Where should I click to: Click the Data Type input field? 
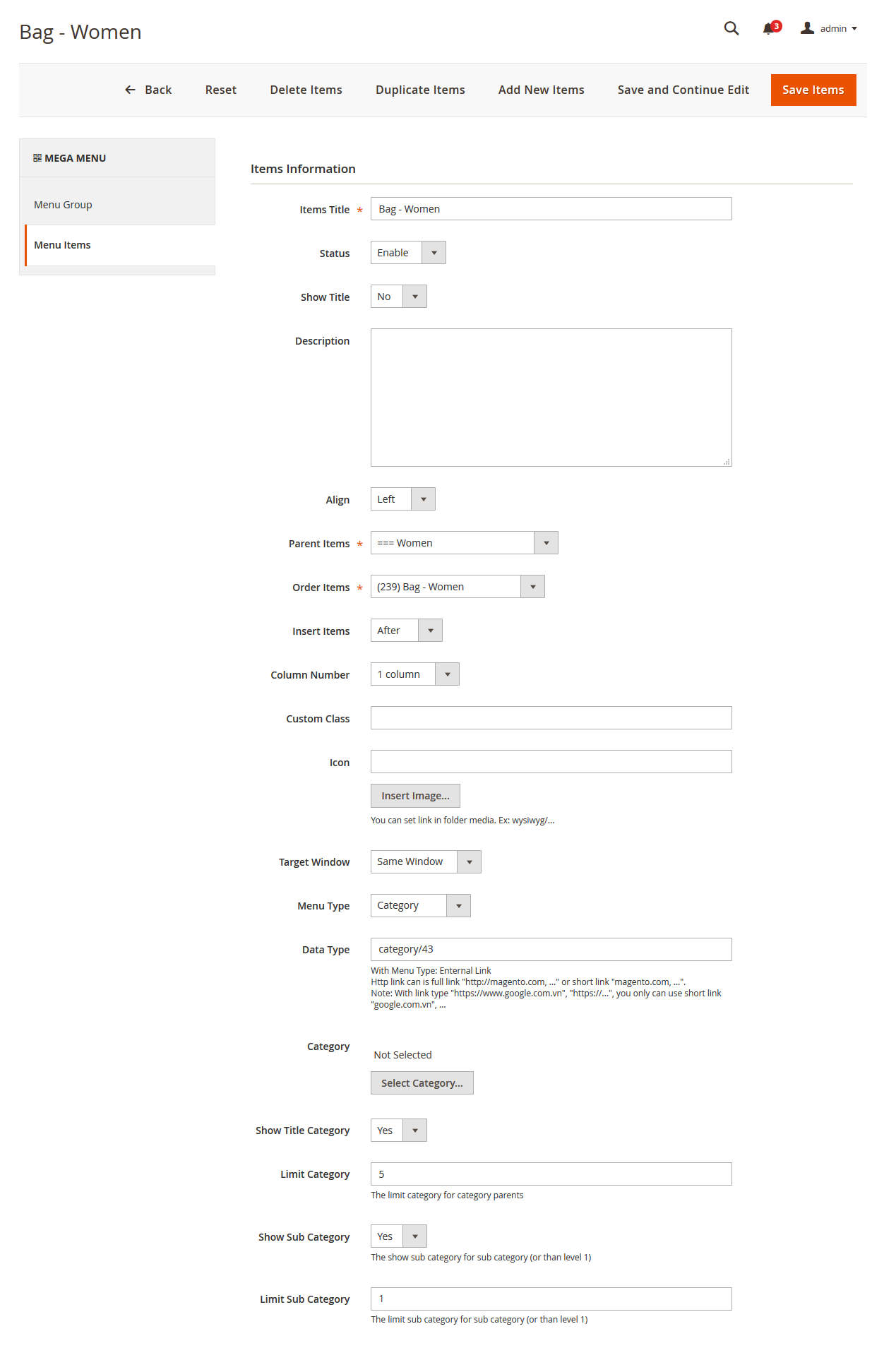coord(551,950)
